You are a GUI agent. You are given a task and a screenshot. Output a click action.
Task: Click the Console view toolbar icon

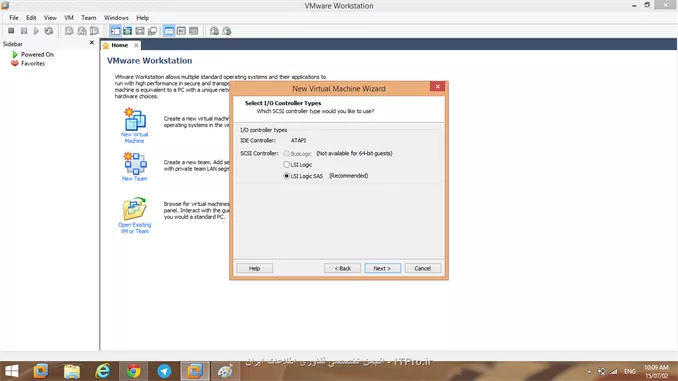[x=181, y=31]
